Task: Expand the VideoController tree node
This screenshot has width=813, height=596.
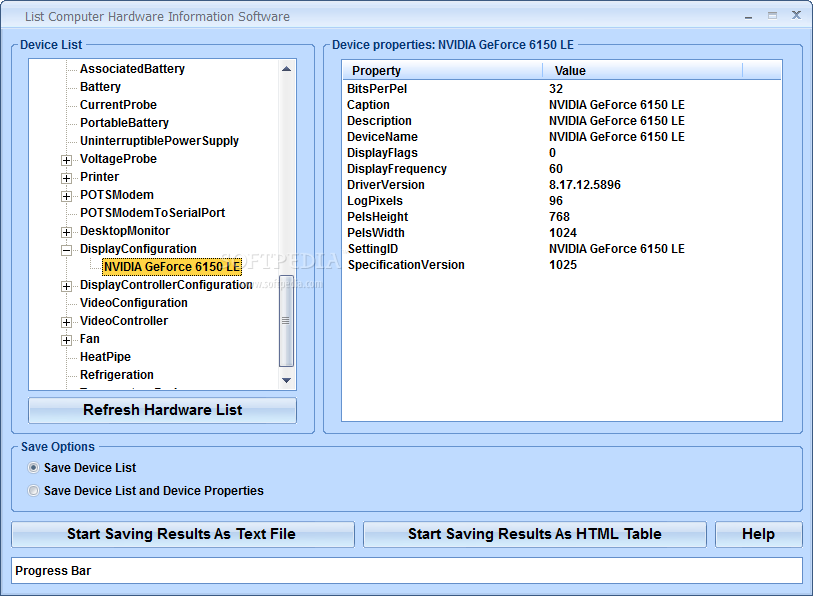Action: [x=66, y=322]
